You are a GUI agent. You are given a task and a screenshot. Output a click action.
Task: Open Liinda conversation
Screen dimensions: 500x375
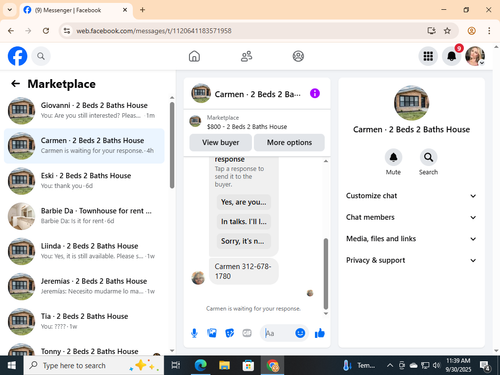84,251
